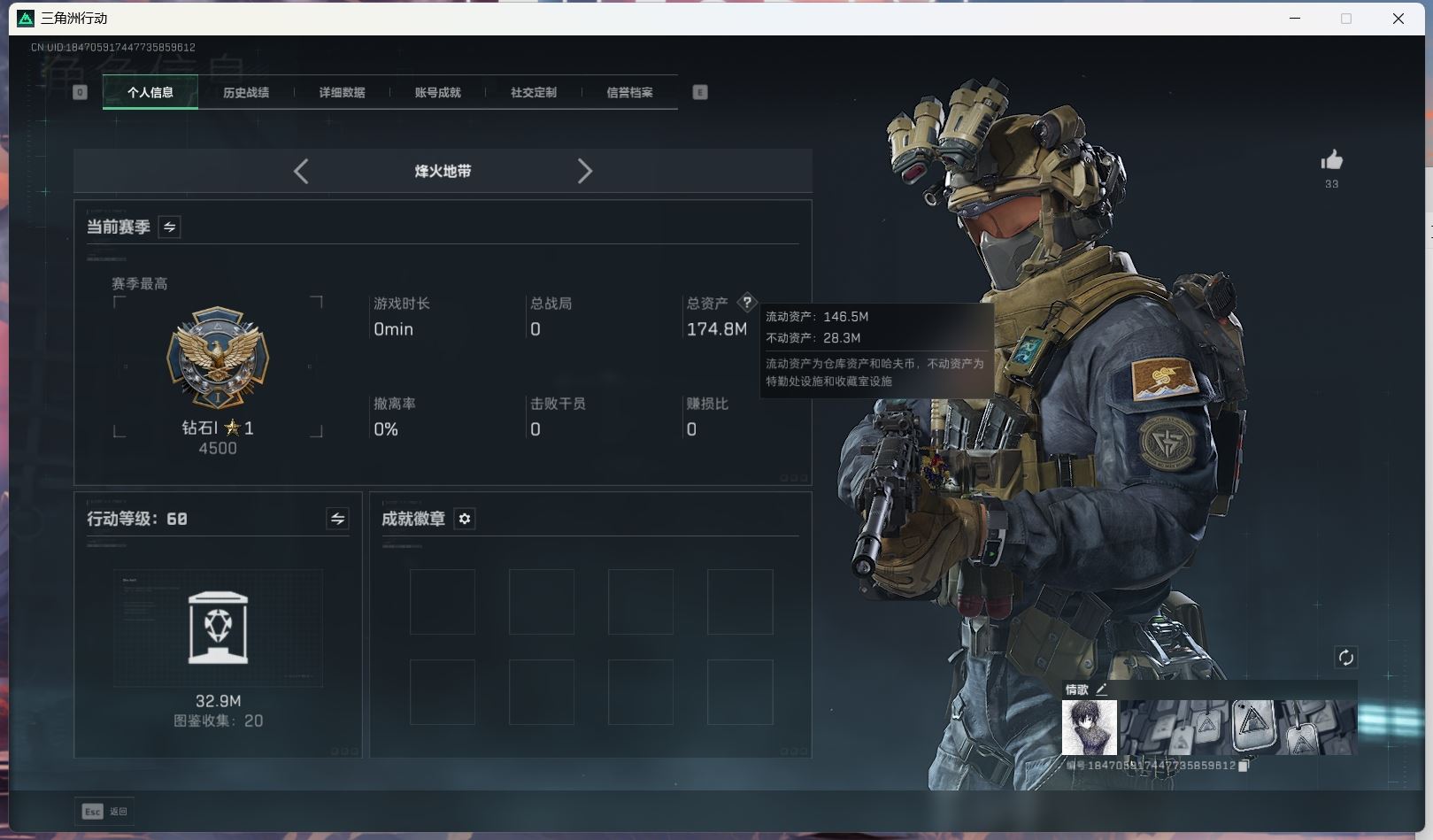Click the thumbs-up like icon

(1331, 160)
